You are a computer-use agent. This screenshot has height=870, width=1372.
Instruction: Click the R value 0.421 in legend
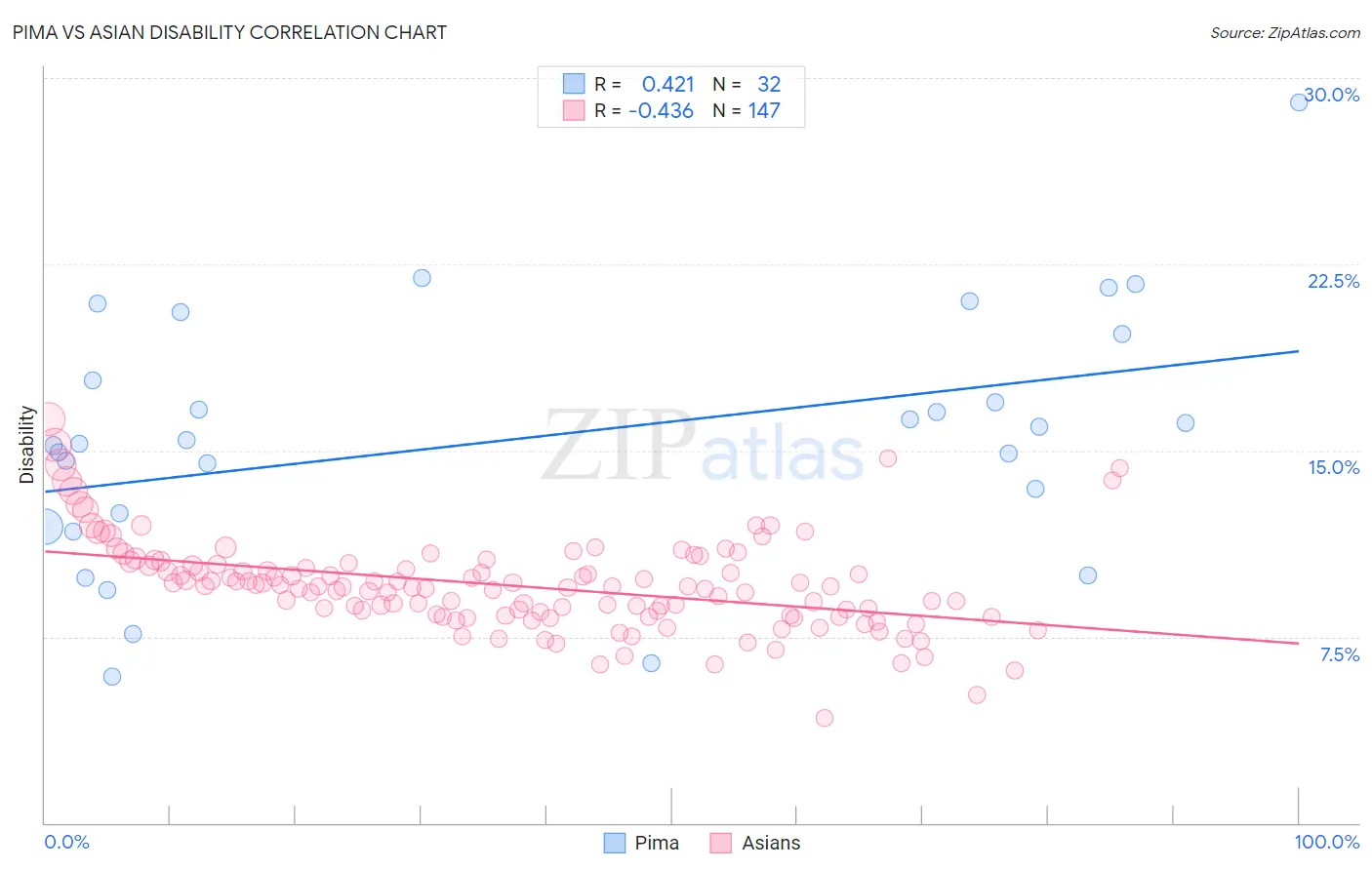[667, 84]
